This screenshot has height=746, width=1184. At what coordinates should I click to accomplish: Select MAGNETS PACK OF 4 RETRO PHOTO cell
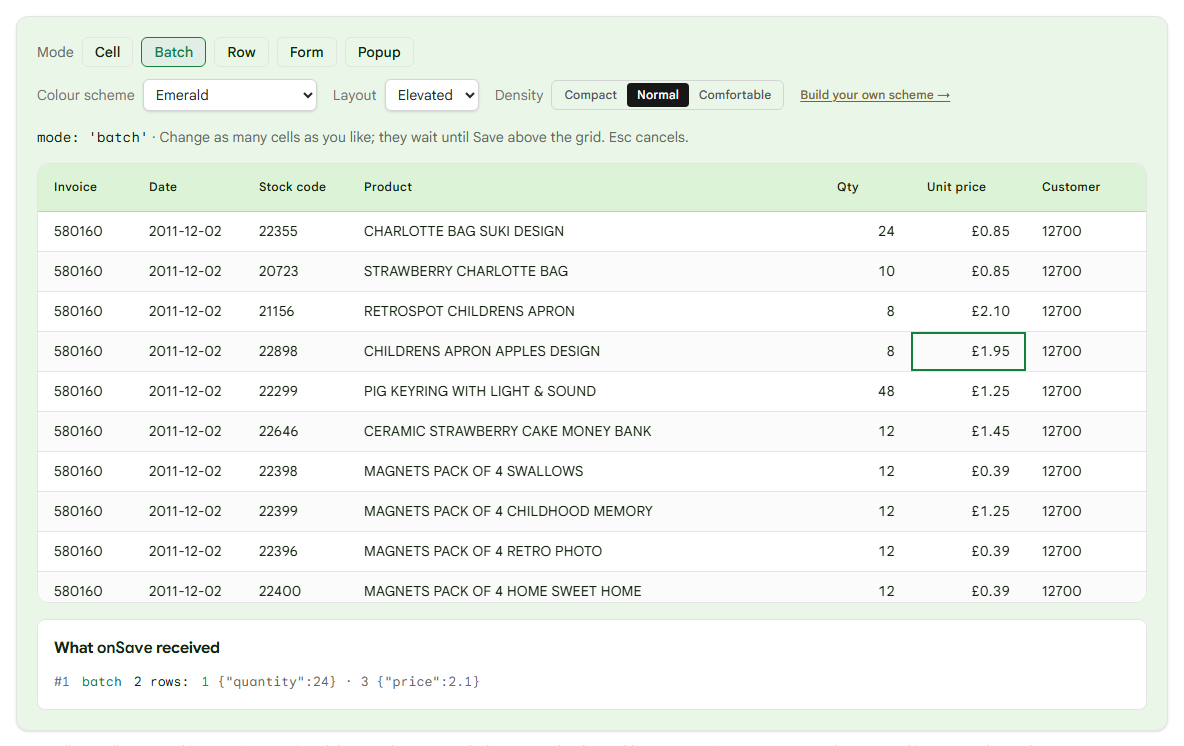pyautogui.click(x=585, y=551)
